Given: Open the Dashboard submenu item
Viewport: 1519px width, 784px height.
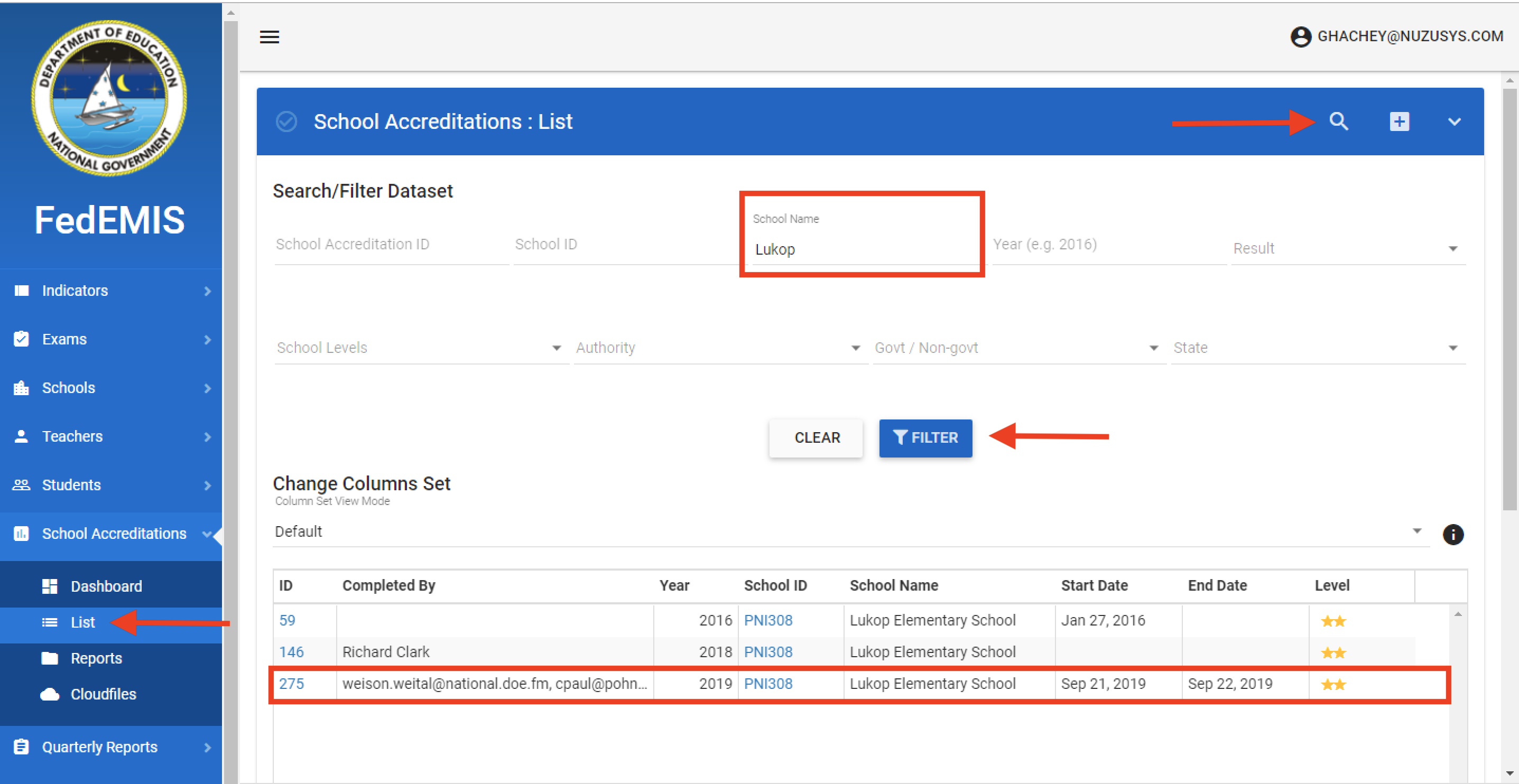Looking at the screenshot, I should click(106, 586).
